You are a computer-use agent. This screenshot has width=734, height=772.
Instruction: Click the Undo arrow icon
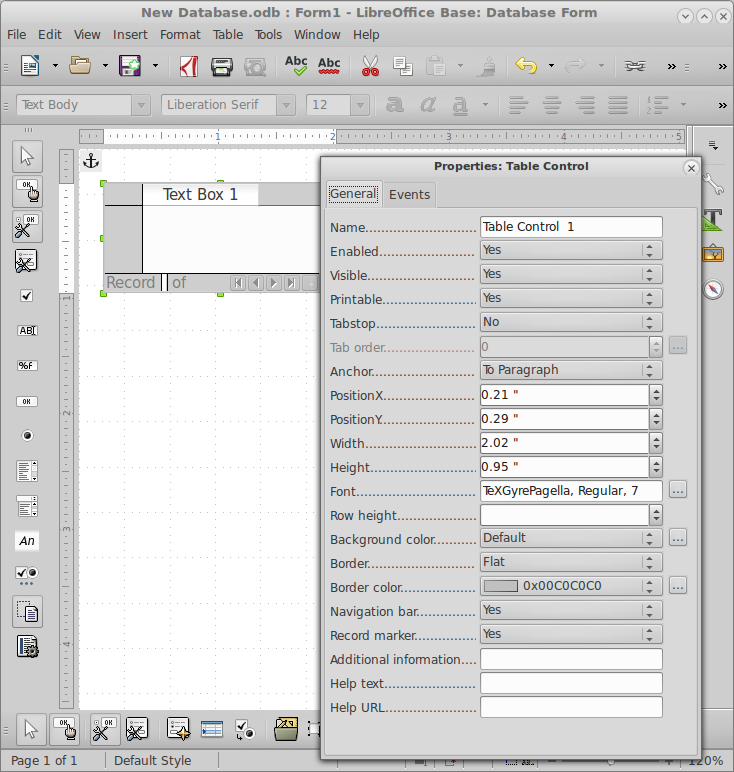[526, 66]
